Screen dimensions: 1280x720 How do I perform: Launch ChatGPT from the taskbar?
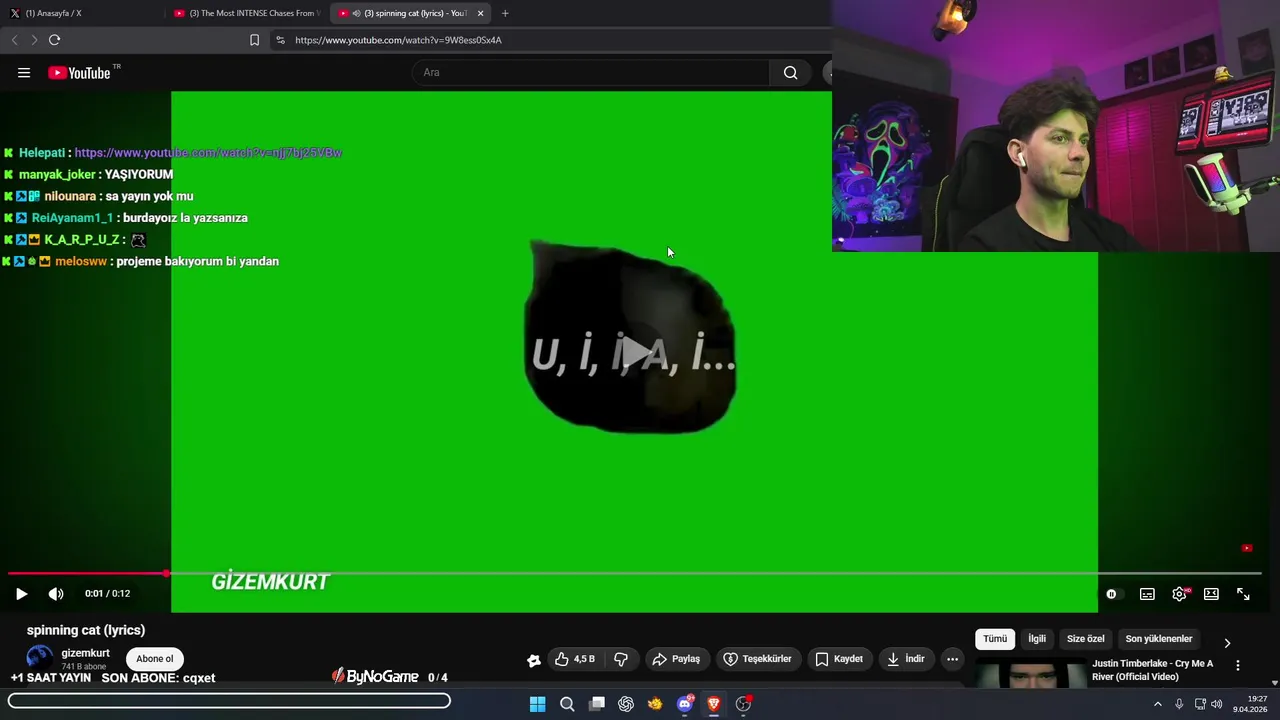point(626,704)
